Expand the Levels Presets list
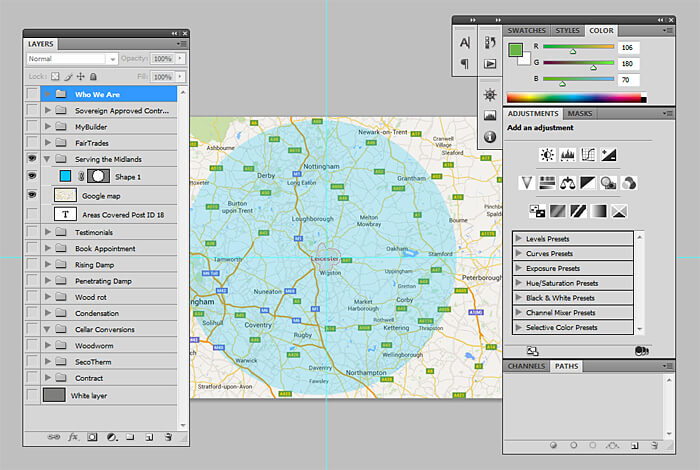Image resolution: width=700 pixels, height=470 pixels. (x=519, y=238)
